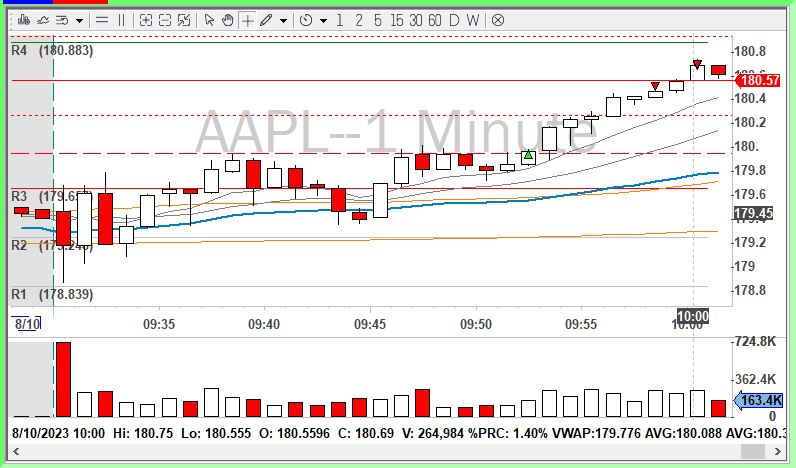
Task: Click the horizontal scrollbar thumb
Action: [753, 451]
